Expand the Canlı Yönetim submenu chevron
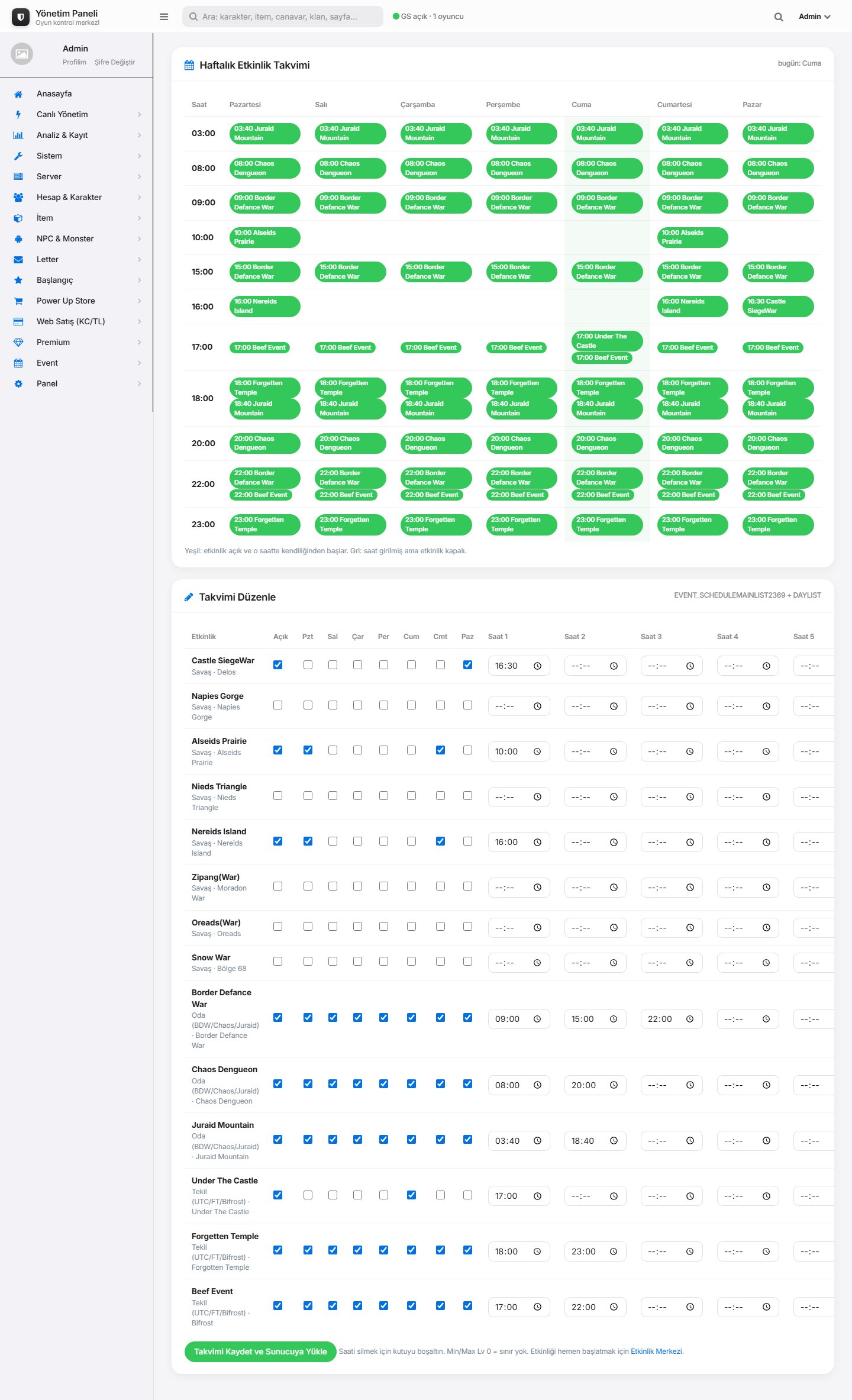 coord(139,115)
